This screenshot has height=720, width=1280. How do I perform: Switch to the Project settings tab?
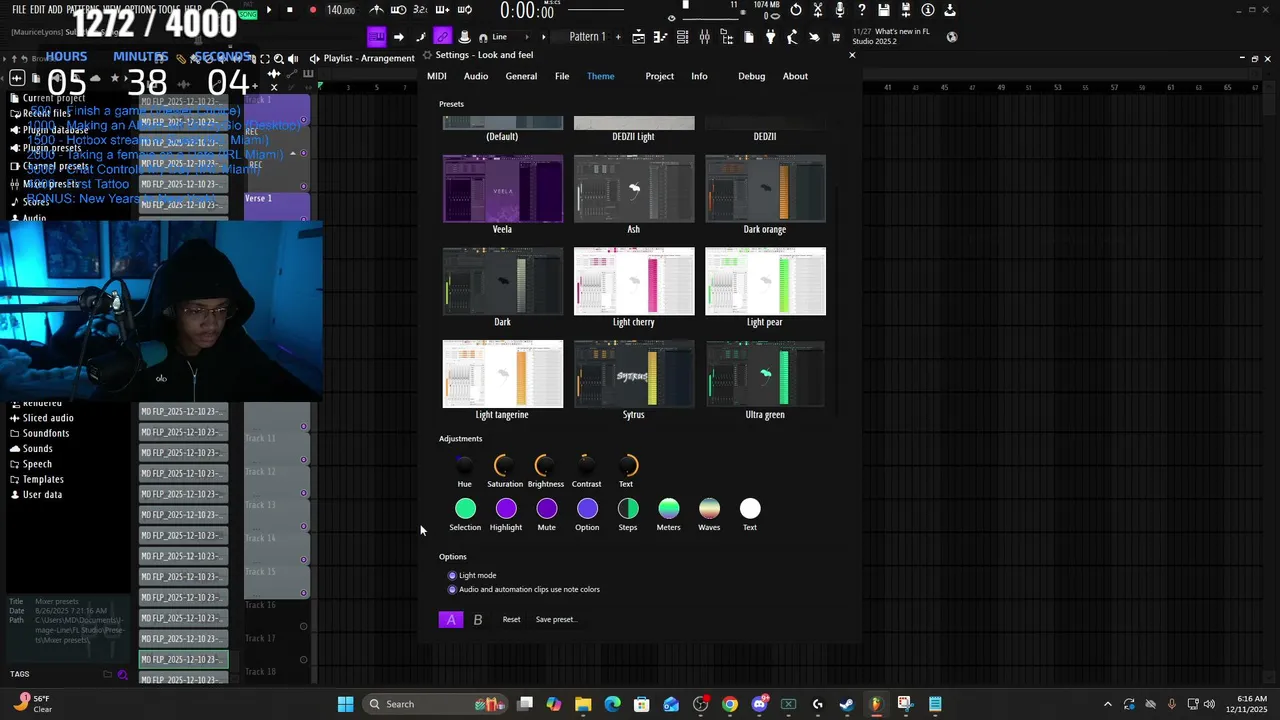tap(659, 76)
